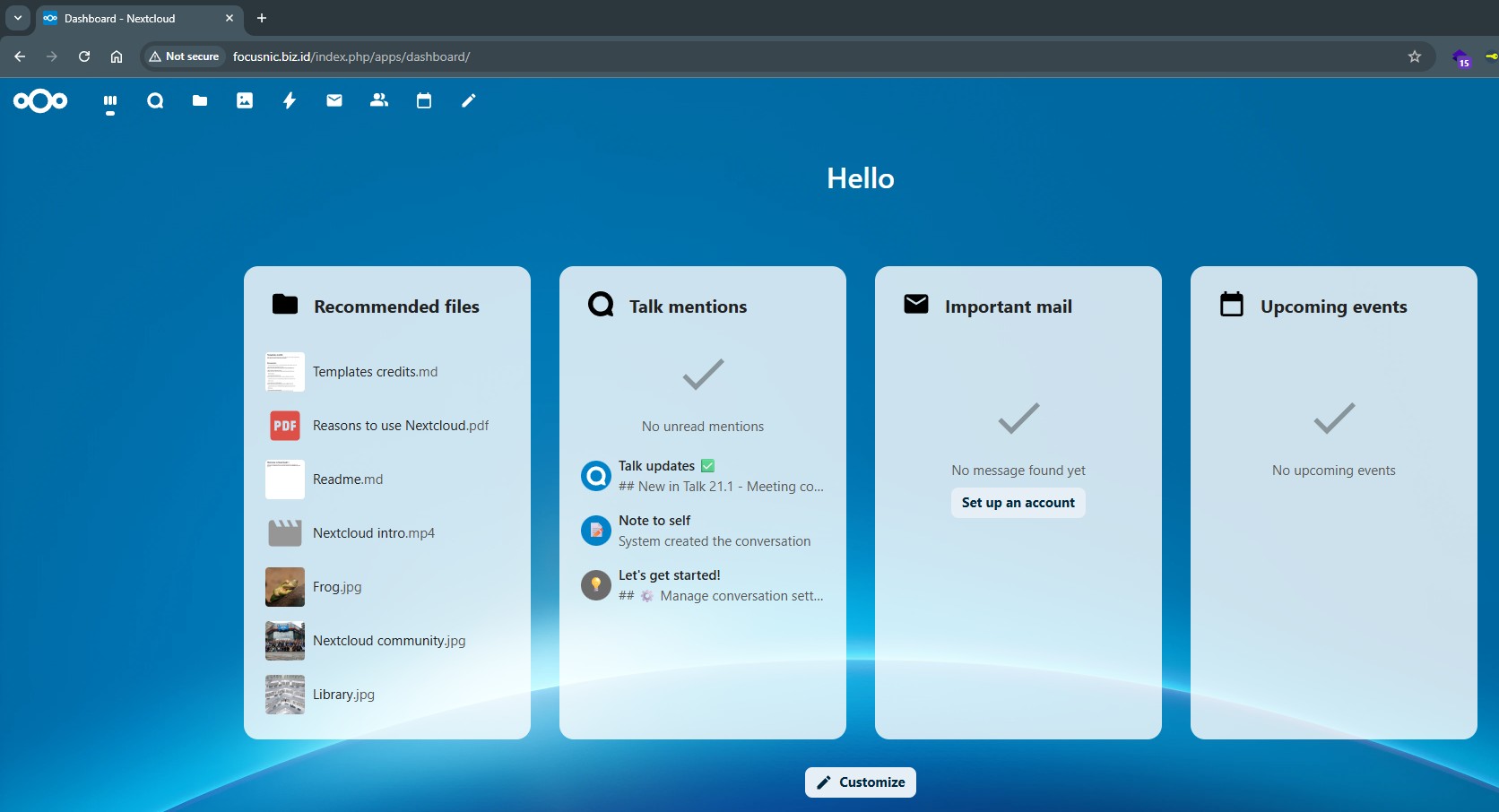Click the Customize button

click(x=860, y=782)
